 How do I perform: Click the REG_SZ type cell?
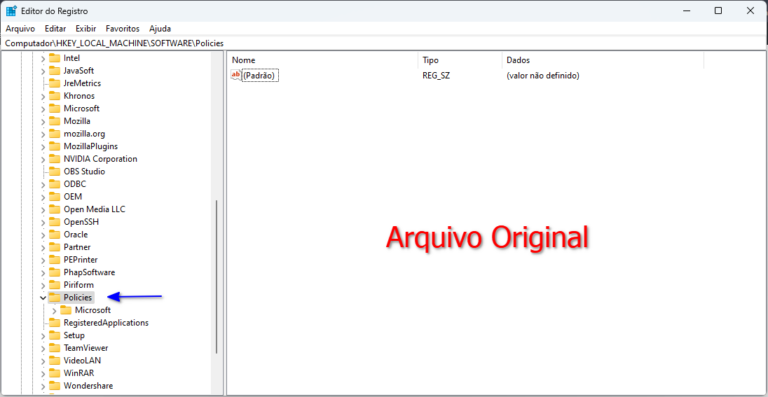click(436, 76)
